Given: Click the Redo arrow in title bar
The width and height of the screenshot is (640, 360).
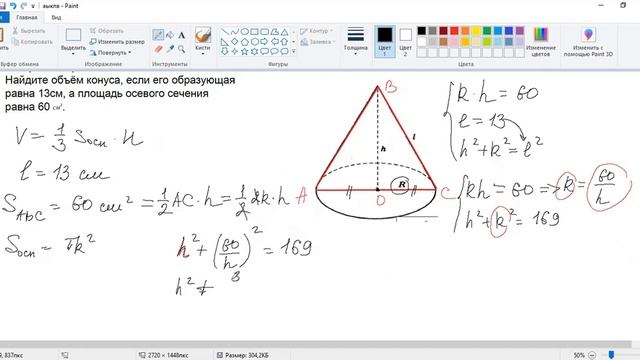Looking at the screenshot, I should pyautogui.click(x=23, y=6).
